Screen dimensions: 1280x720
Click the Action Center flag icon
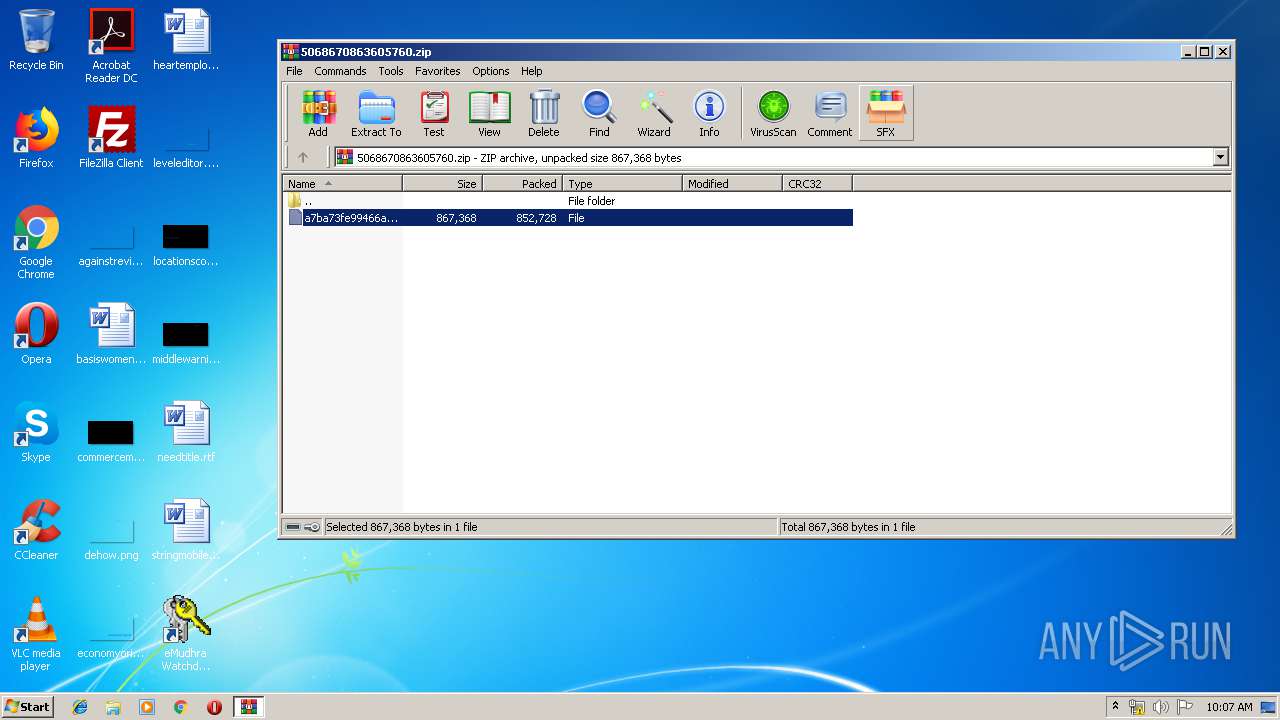(1185, 707)
